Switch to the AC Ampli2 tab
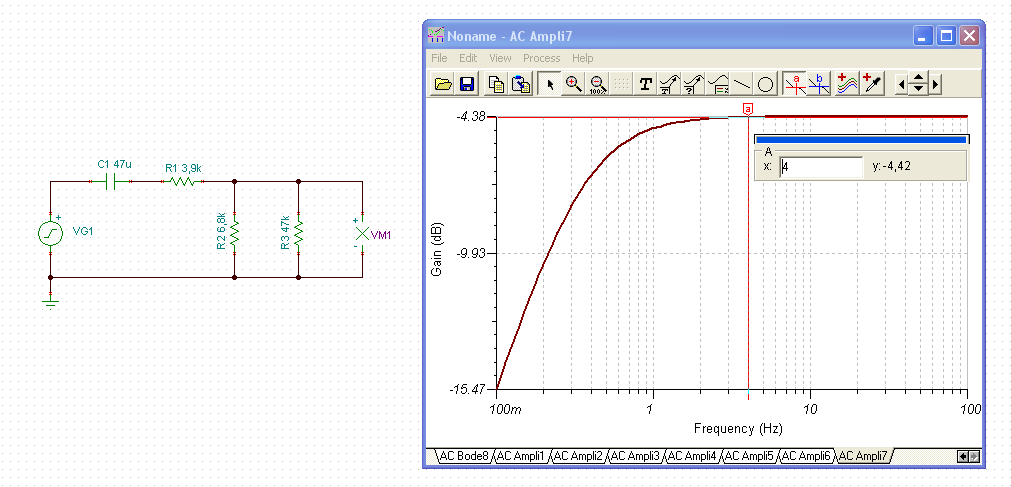 (x=578, y=456)
